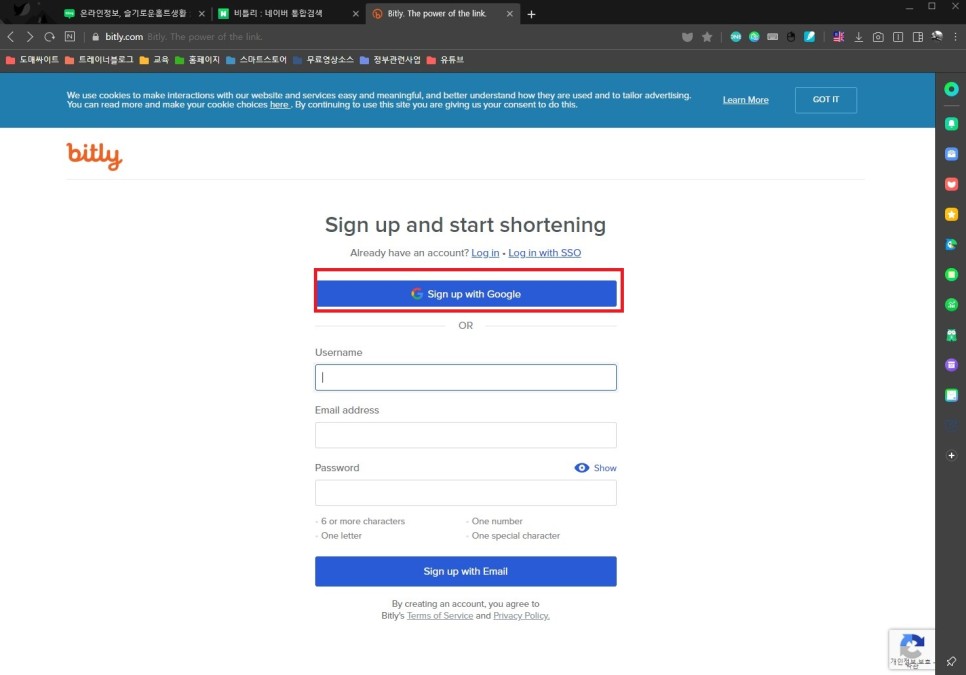Open the 무료영상소스 bookmark folder
This screenshot has height=675, width=966.
[323, 60]
